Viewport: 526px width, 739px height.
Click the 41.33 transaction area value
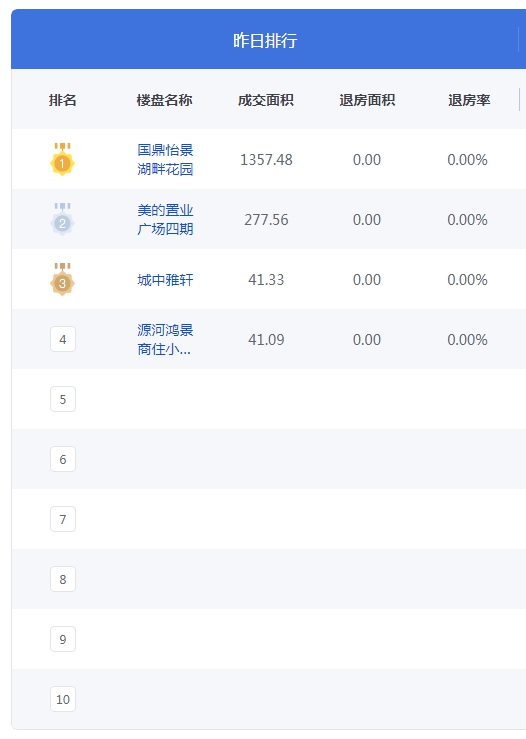tap(266, 279)
